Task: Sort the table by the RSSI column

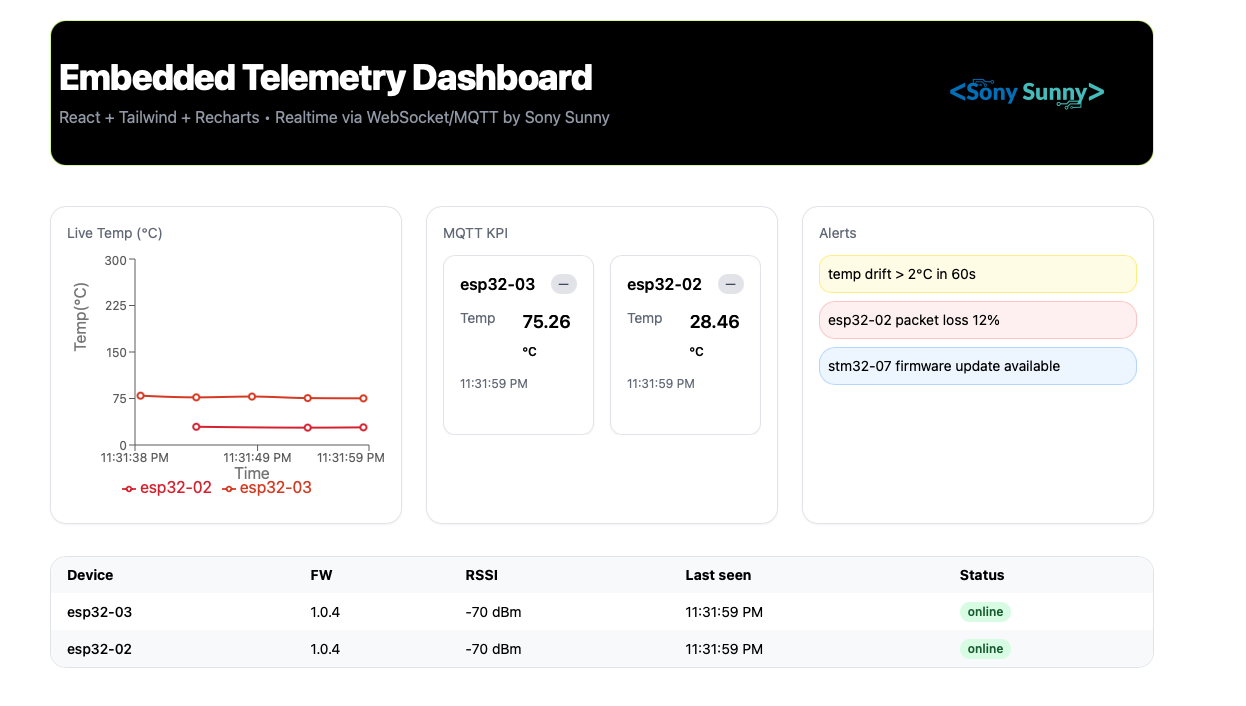Action: tap(481, 575)
